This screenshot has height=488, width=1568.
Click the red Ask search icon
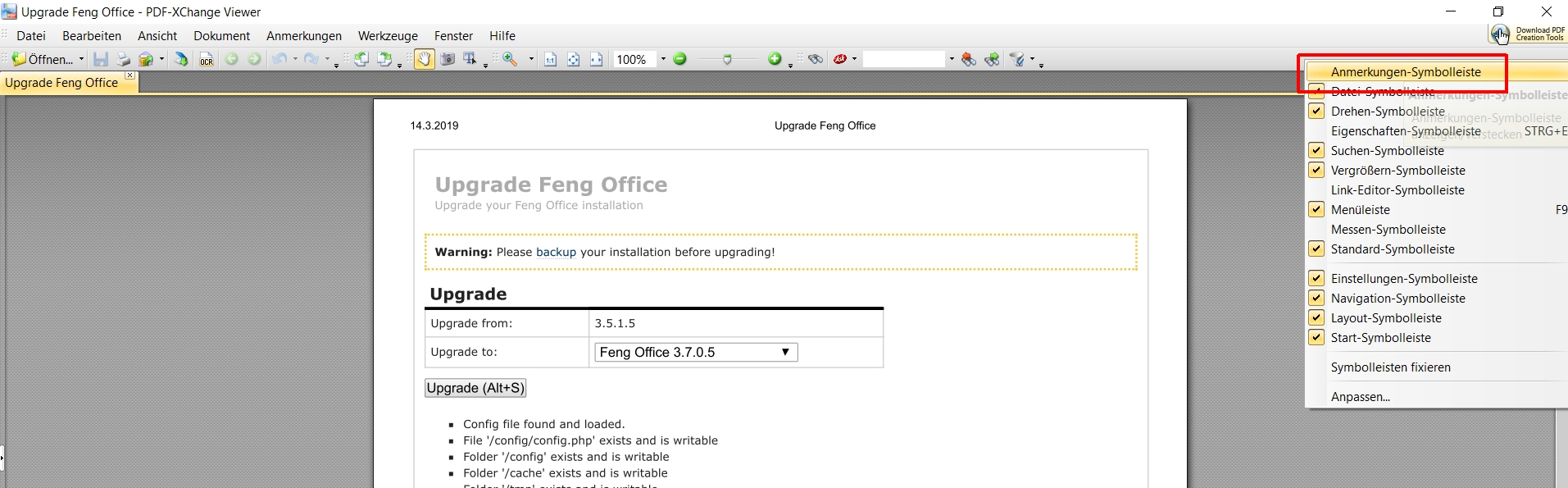click(x=840, y=59)
